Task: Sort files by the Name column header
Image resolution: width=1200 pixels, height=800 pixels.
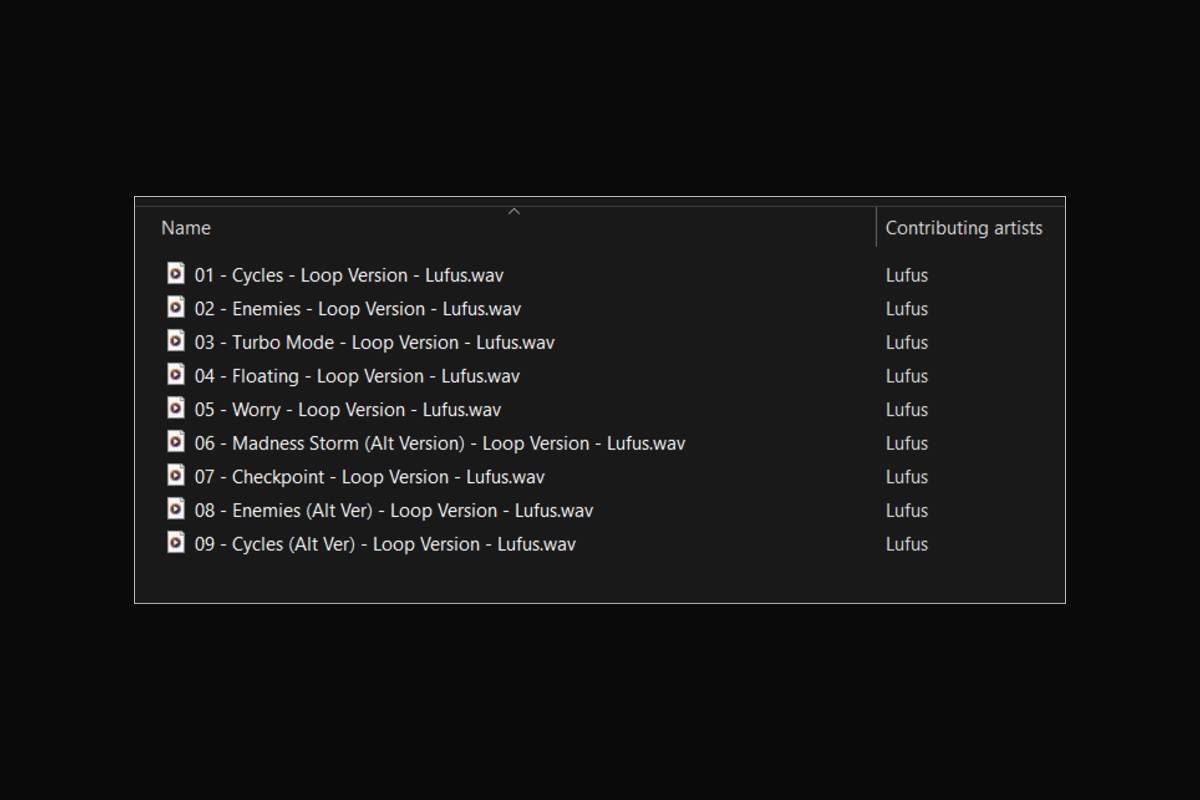Action: (186, 228)
